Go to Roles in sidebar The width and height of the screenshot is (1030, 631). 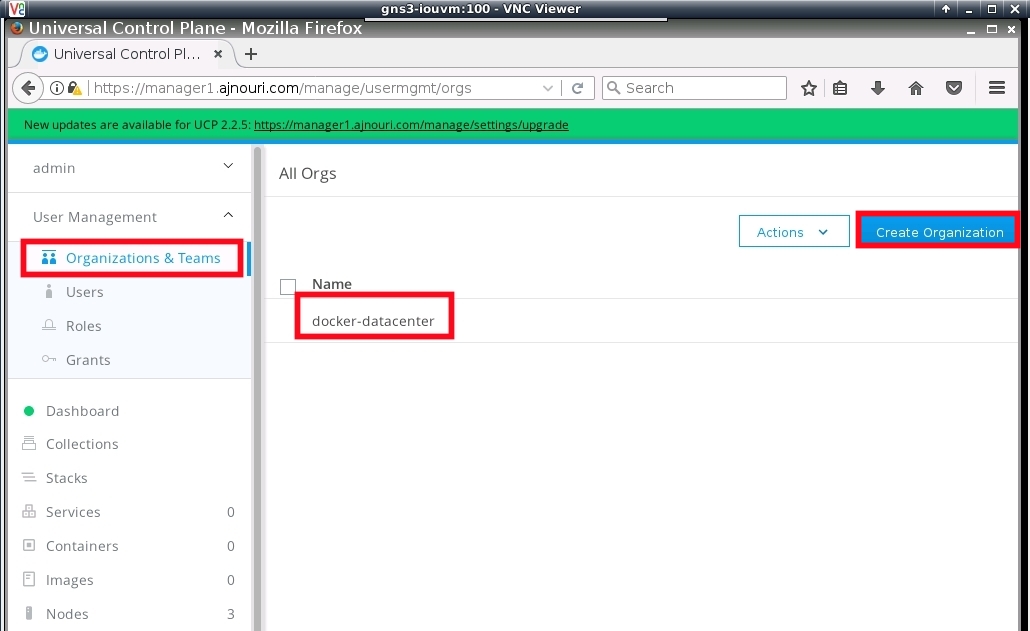[83, 326]
